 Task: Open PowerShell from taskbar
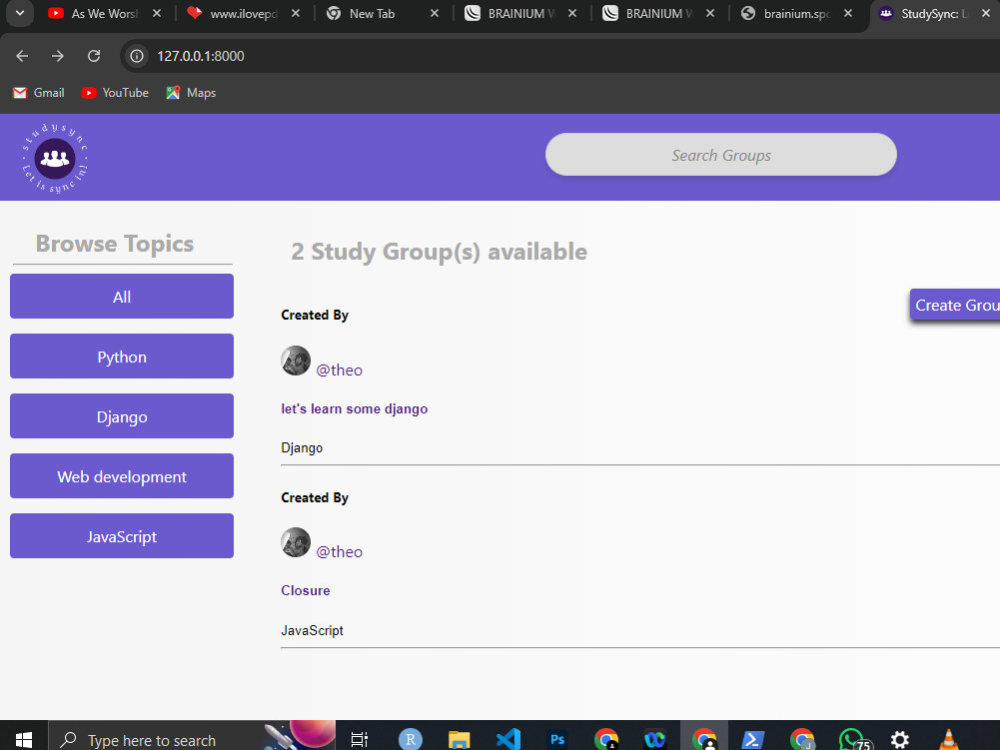point(753,739)
